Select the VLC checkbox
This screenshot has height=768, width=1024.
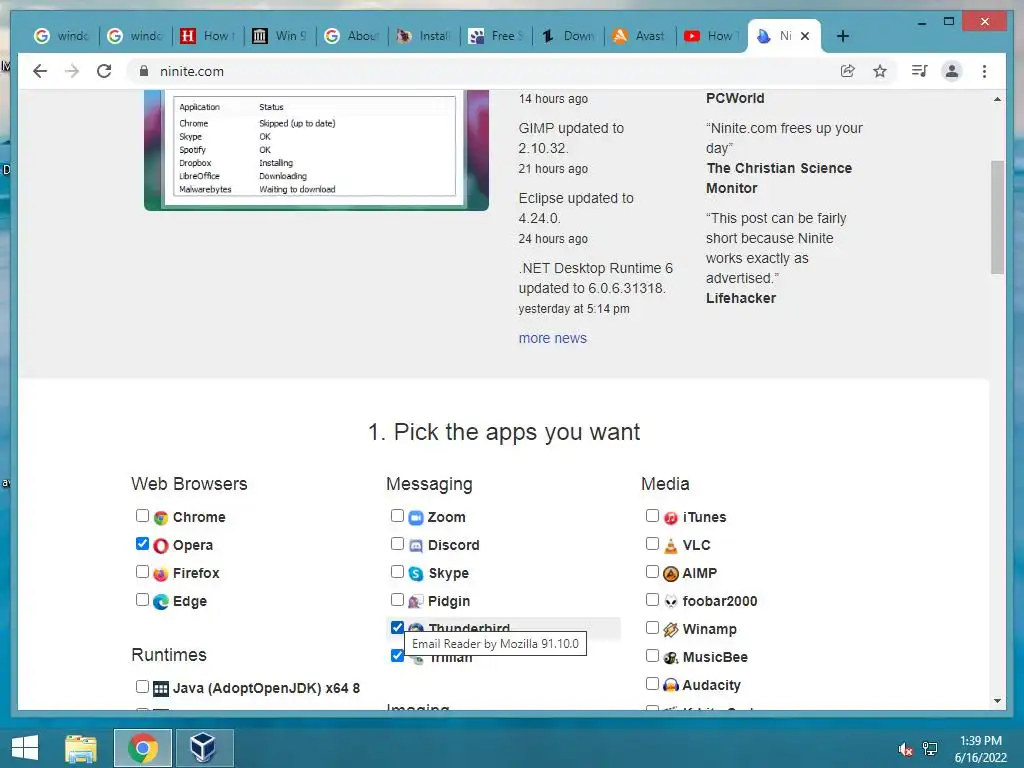pos(652,543)
